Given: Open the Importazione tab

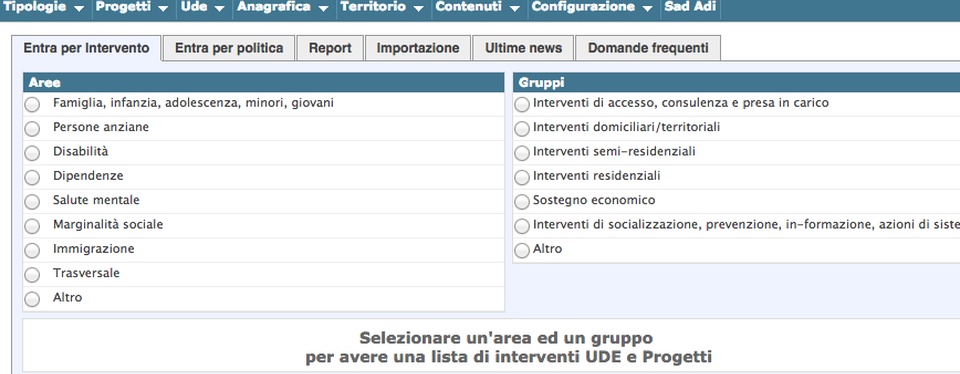Looking at the screenshot, I should [418, 48].
